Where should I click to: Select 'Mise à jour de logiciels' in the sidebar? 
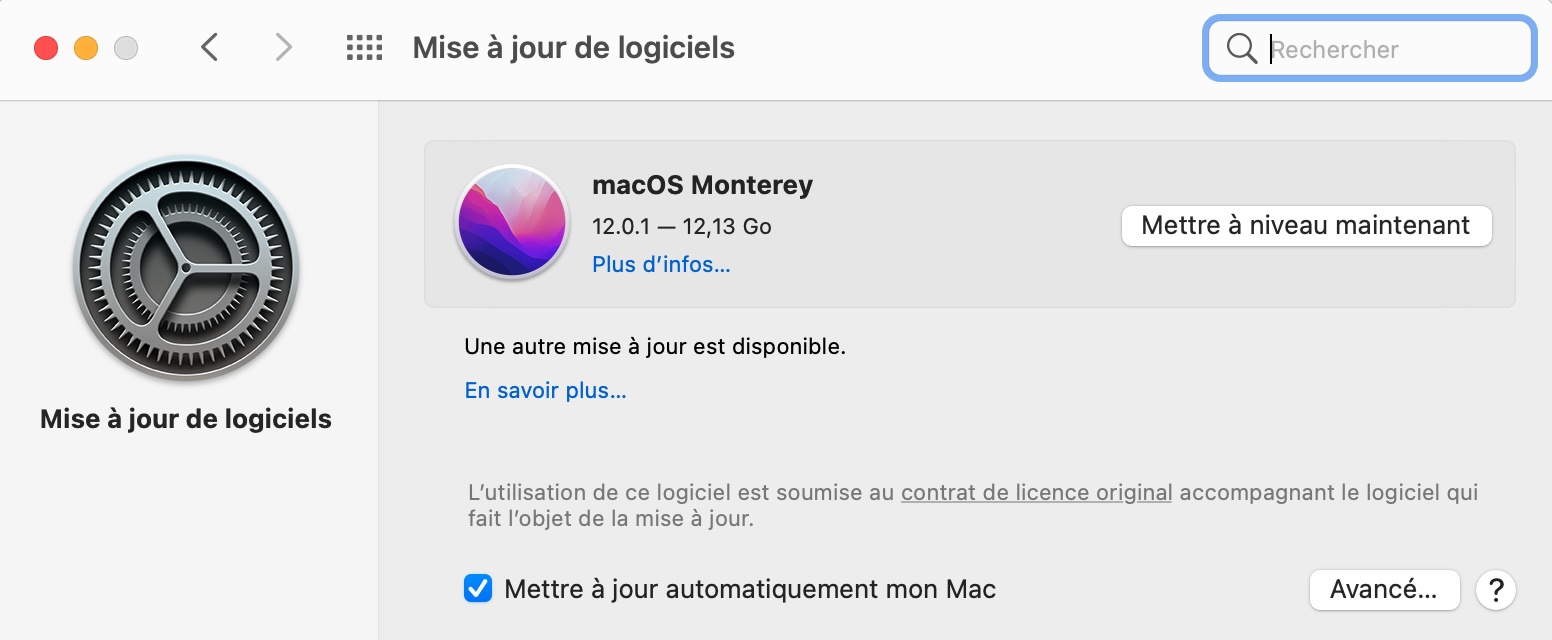(185, 418)
